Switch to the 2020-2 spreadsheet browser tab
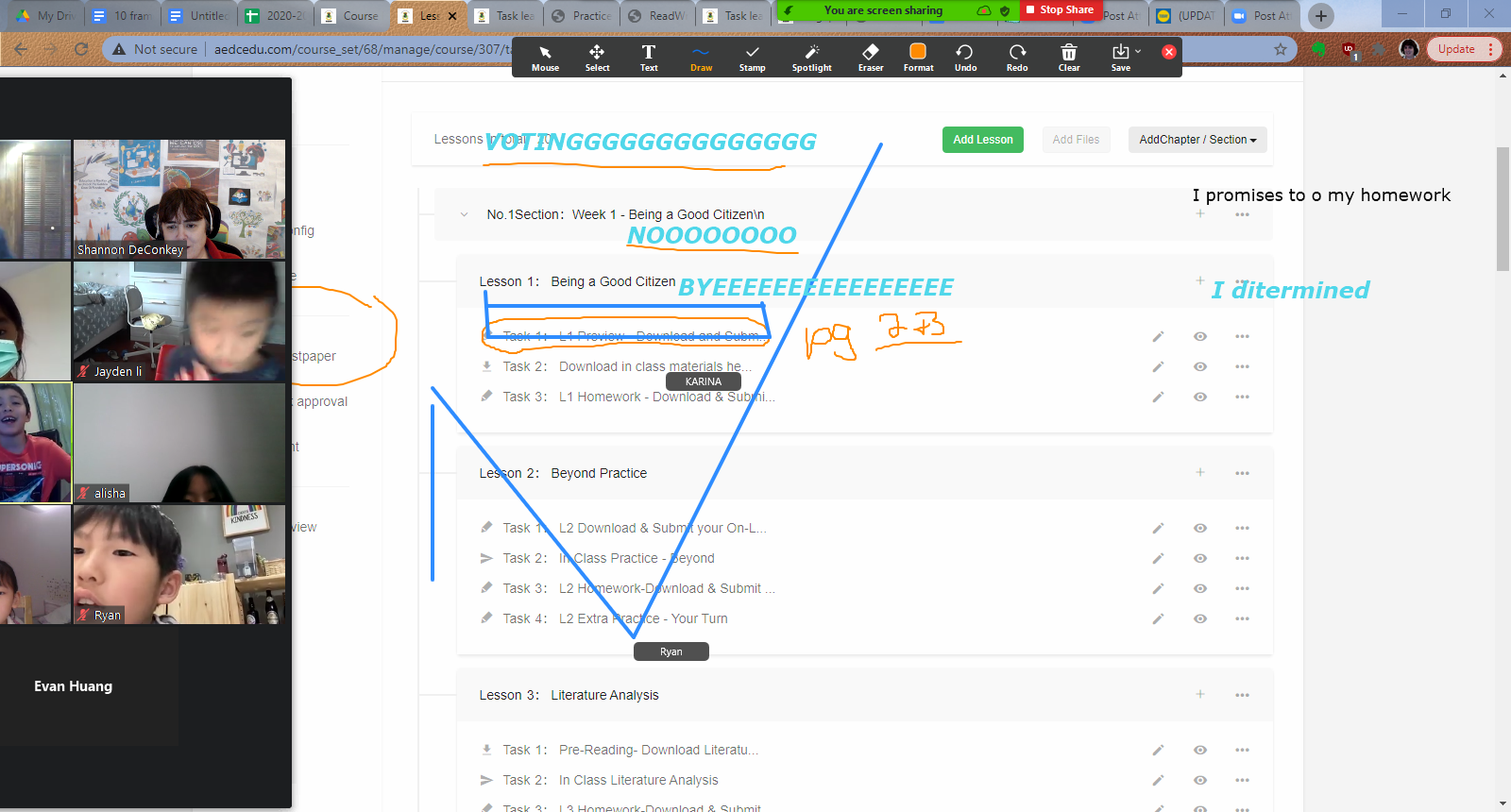The width and height of the screenshot is (1511, 812). pos(275,15)
